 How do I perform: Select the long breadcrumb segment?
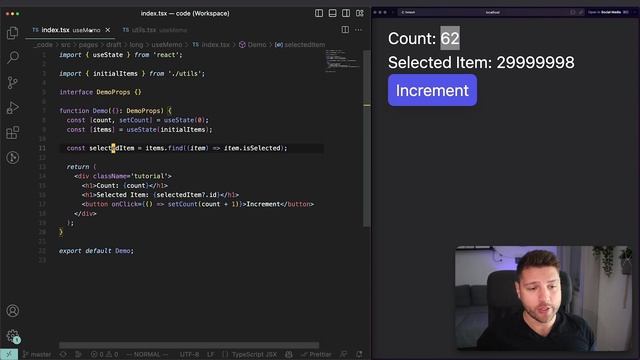(136, 44)
